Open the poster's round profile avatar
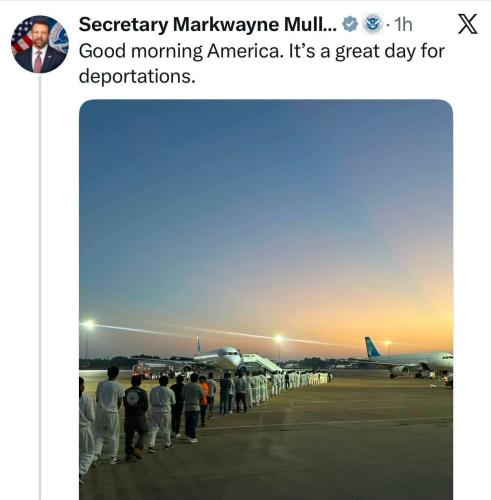491x500 pixels. pos(40,44)
